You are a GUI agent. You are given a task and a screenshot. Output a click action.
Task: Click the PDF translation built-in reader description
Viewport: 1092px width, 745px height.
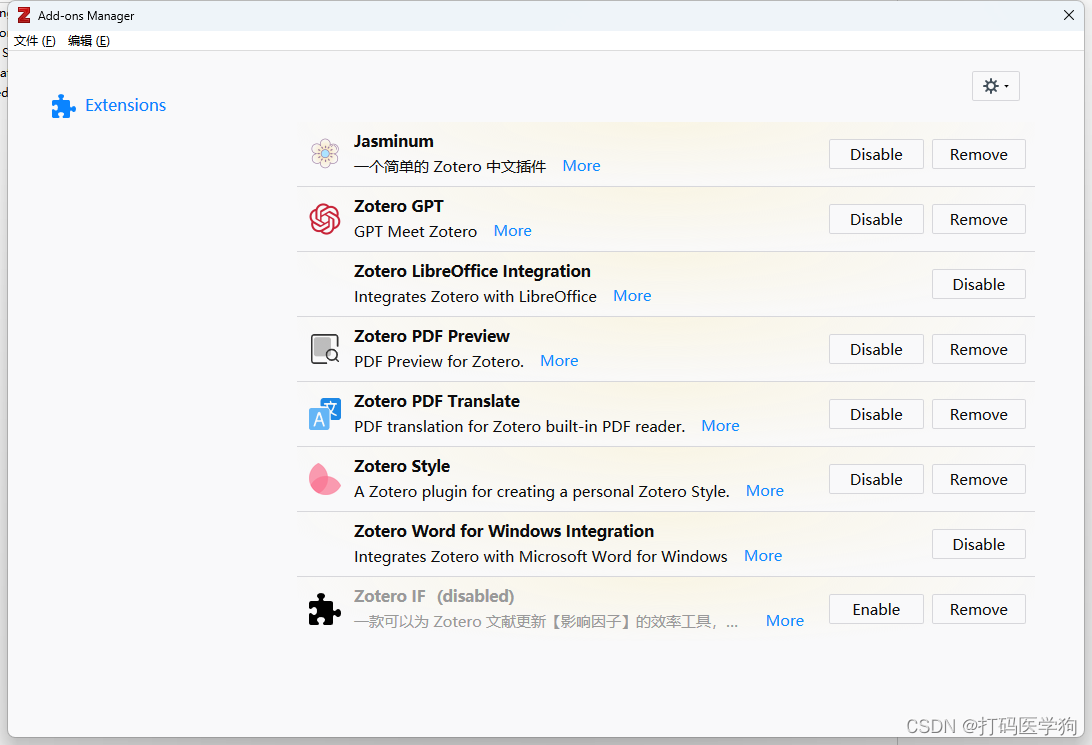click(520, 426)
